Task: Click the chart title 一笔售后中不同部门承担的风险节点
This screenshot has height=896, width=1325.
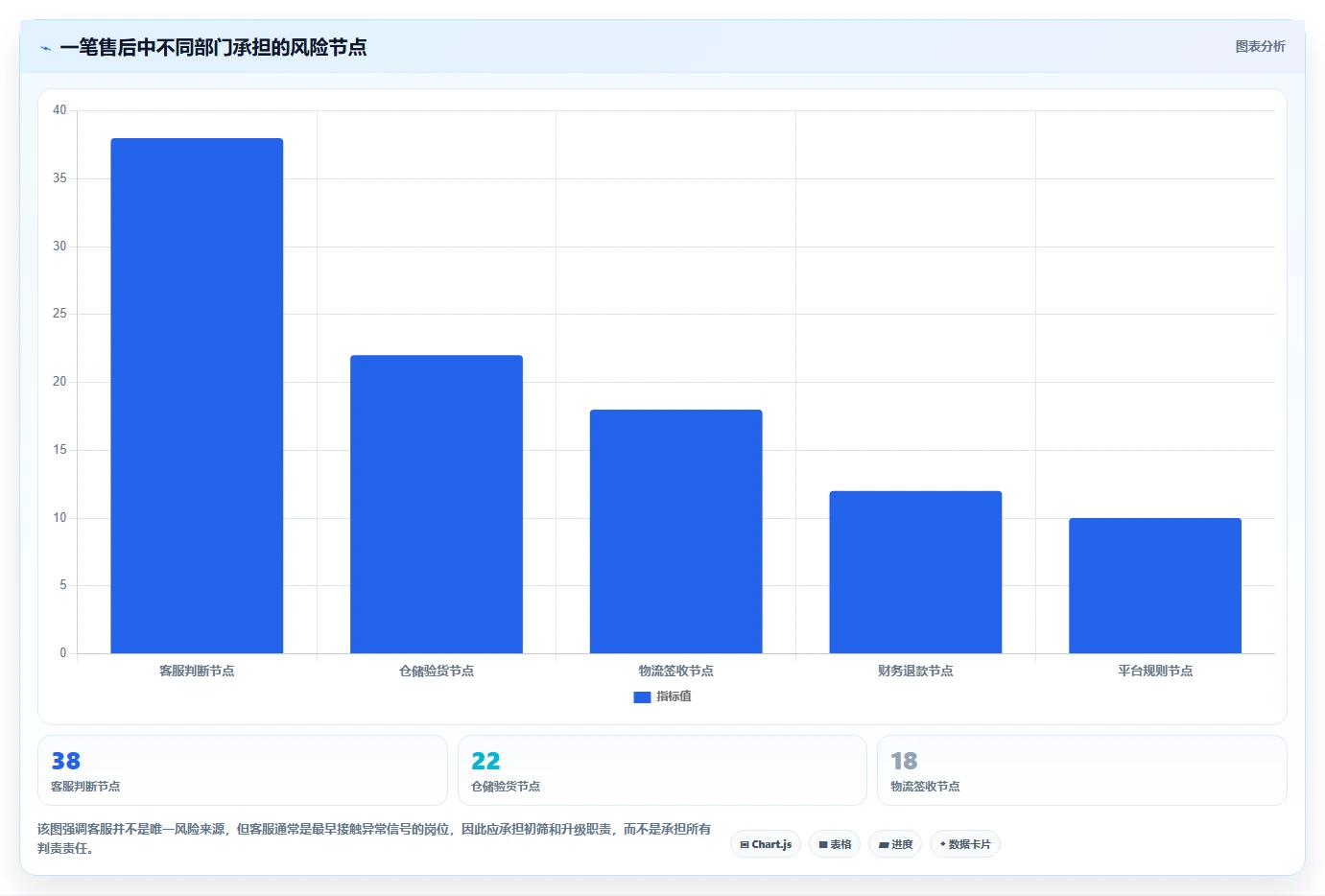Action: pos(213,47)
